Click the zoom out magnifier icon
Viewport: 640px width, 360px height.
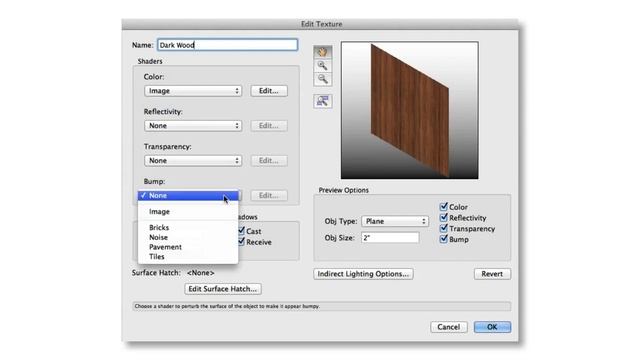[x=322, y=79]
